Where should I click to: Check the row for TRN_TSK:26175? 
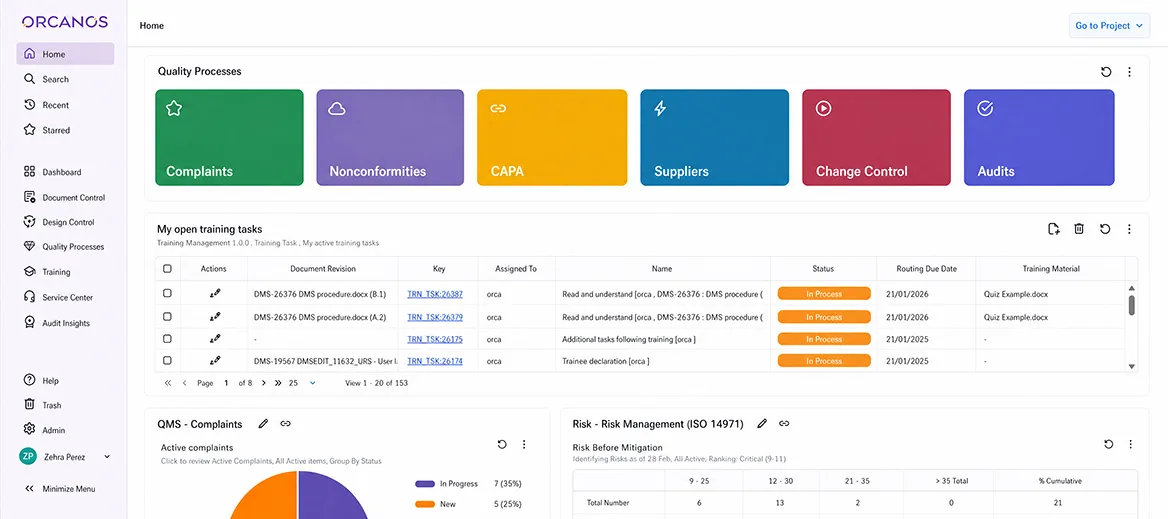pos(167,338)
